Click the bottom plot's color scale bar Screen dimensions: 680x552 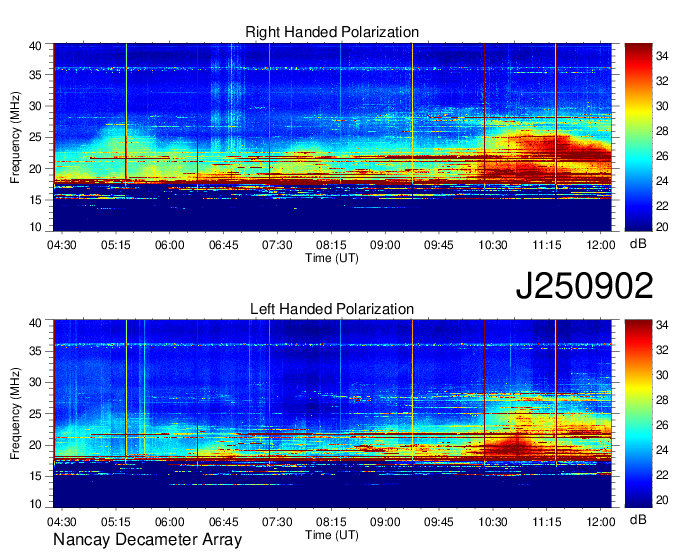tap(638, 414)
